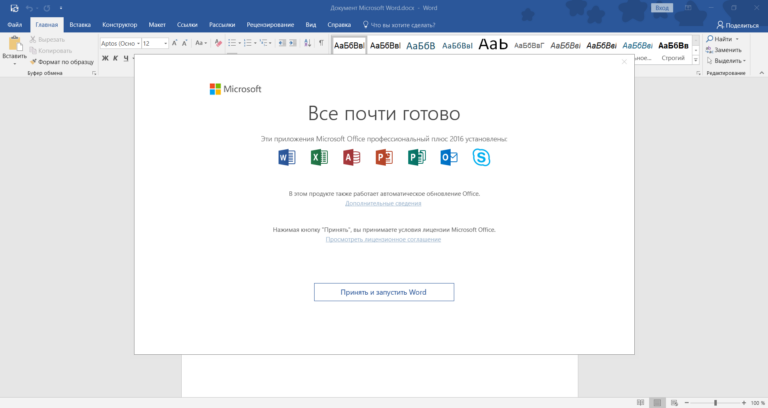Click Найти search button

coord(719,39)
